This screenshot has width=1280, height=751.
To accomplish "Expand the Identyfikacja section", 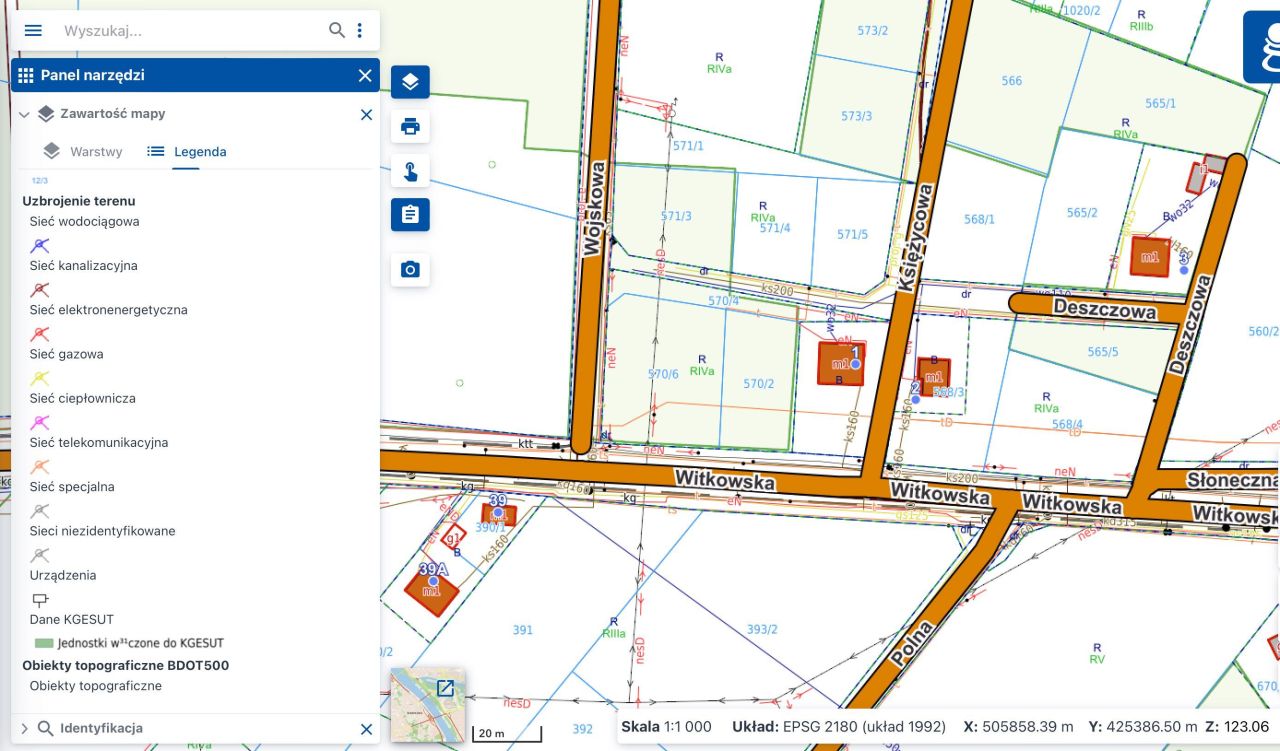I will click(24, 729).
